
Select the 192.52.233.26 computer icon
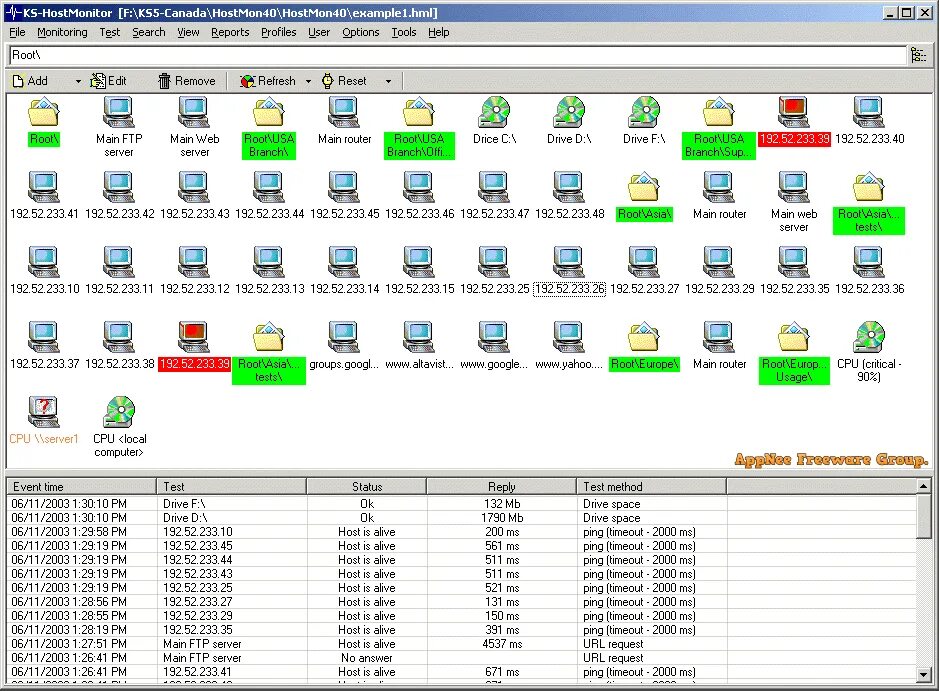pyautogui.click(x=569, y=263)
